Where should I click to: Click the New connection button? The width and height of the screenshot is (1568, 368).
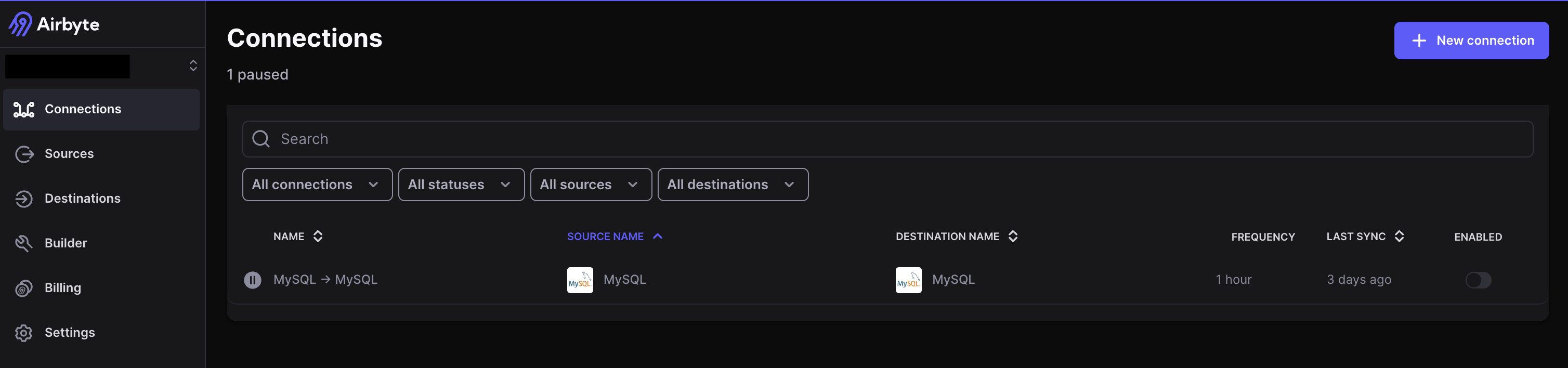point(1472,40)
